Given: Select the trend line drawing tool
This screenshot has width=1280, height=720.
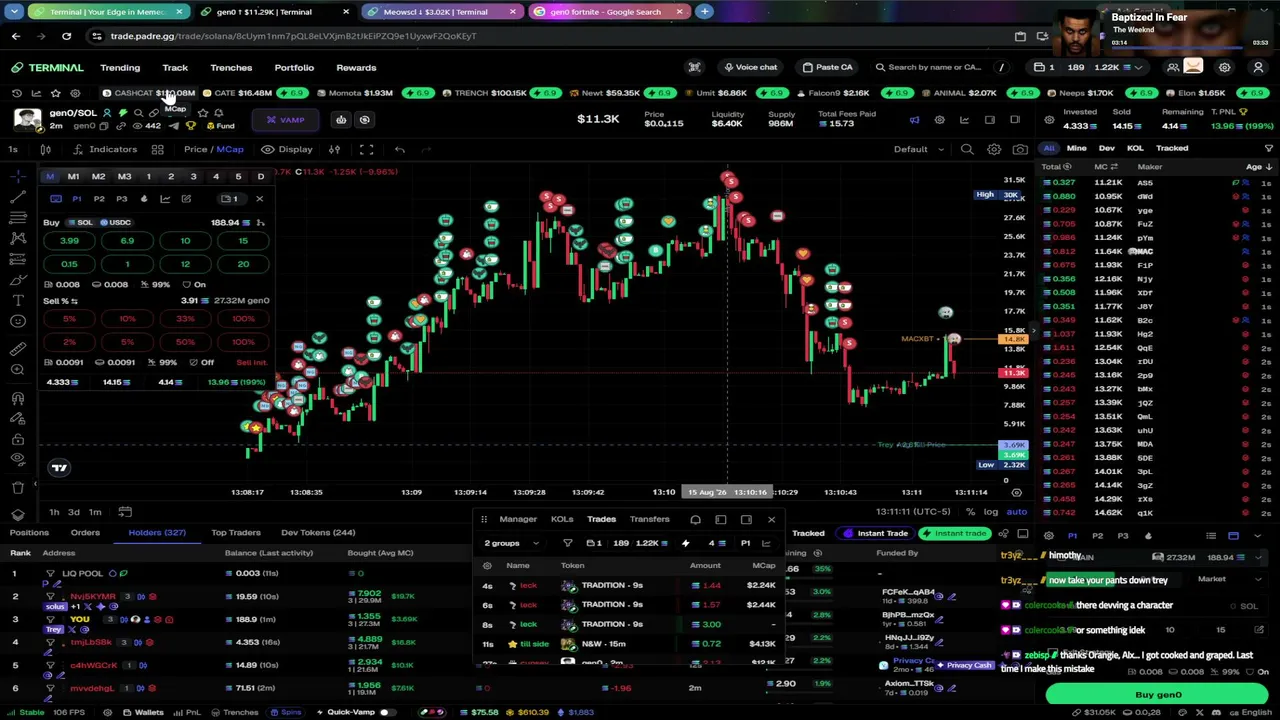Looking at the screenshot, I should tap(18, 197).
